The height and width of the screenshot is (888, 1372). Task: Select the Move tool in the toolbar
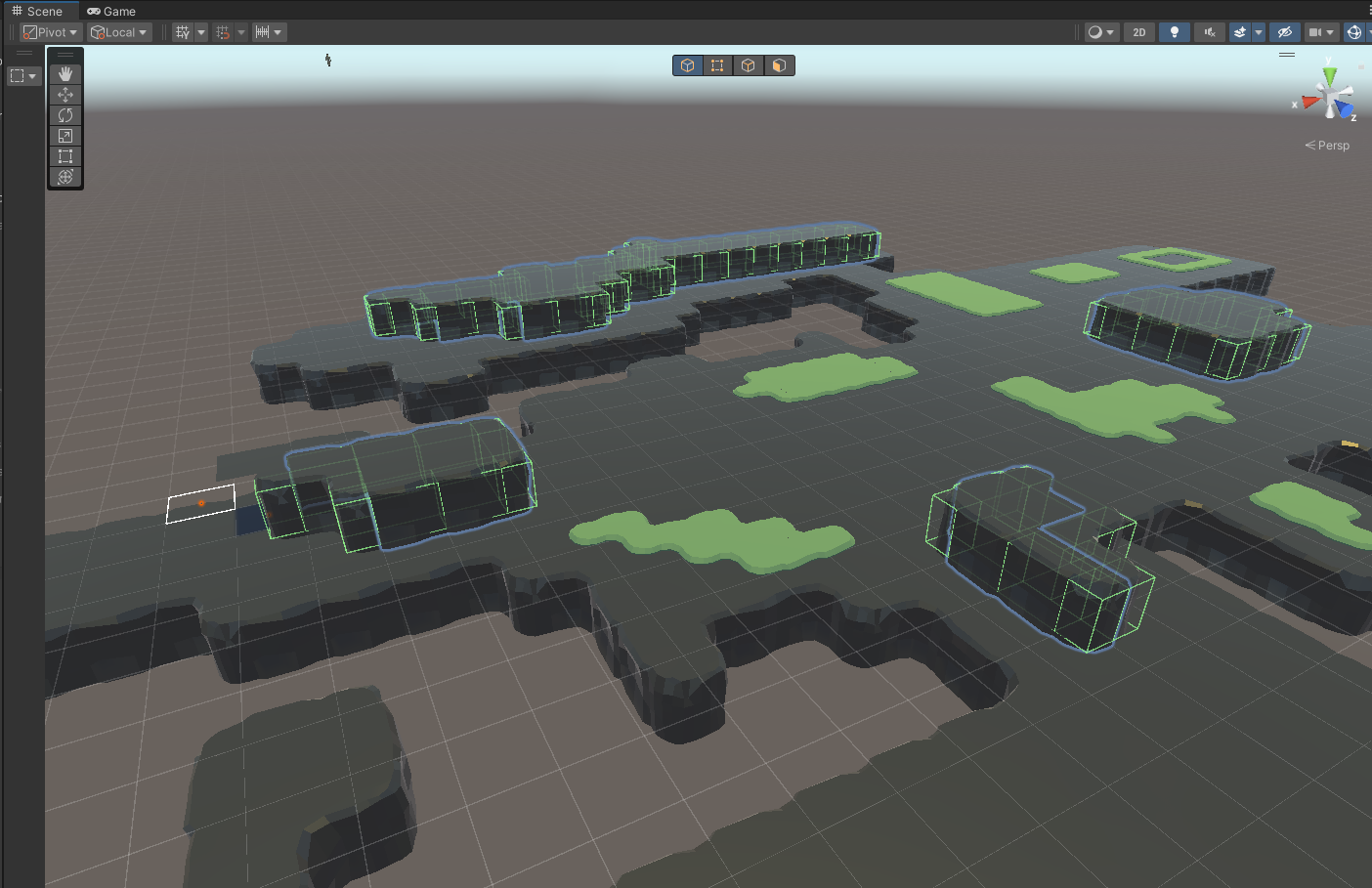point(65,95)
